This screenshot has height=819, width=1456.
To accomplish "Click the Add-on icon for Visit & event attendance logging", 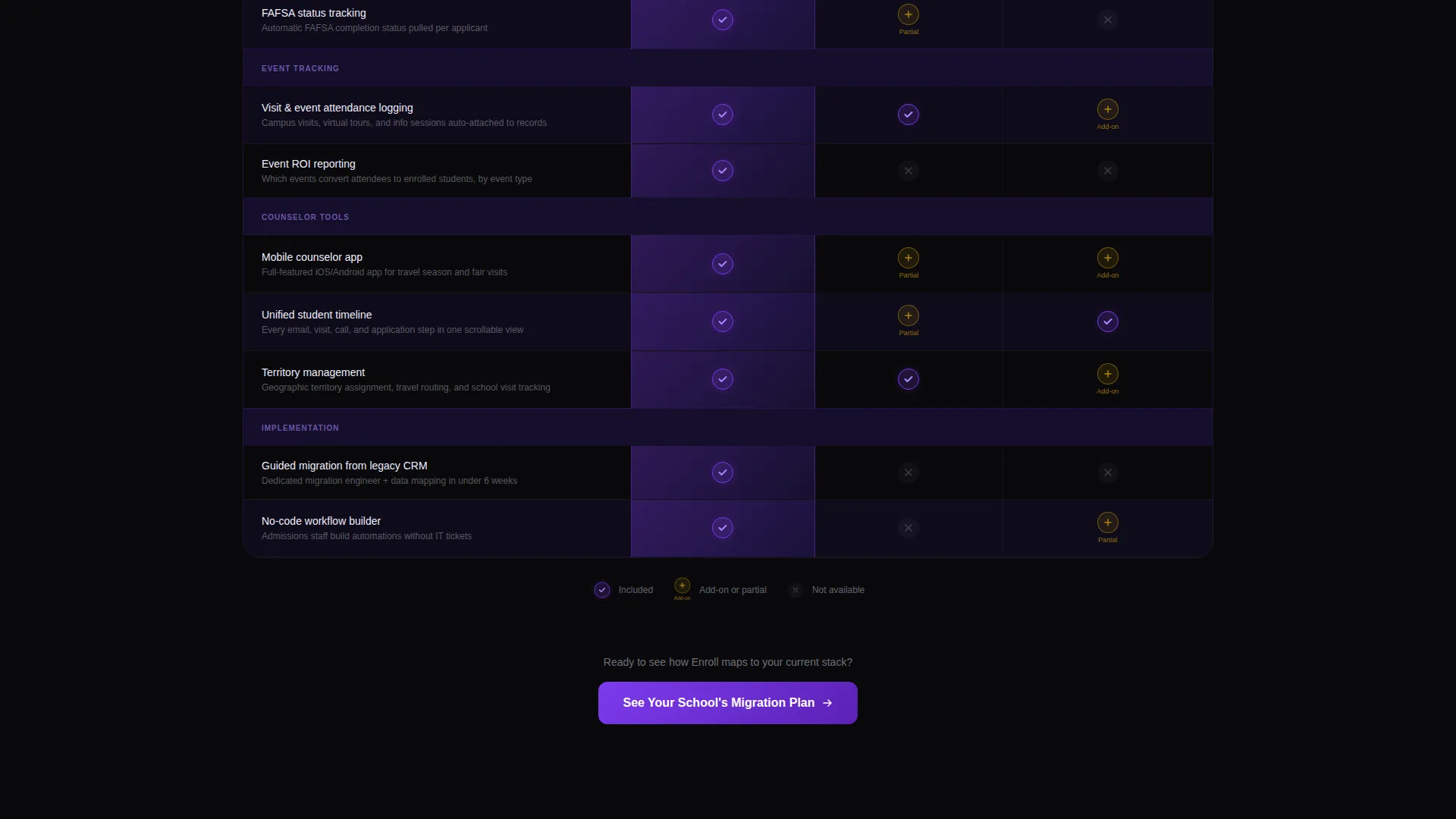I will (1107, 109).
